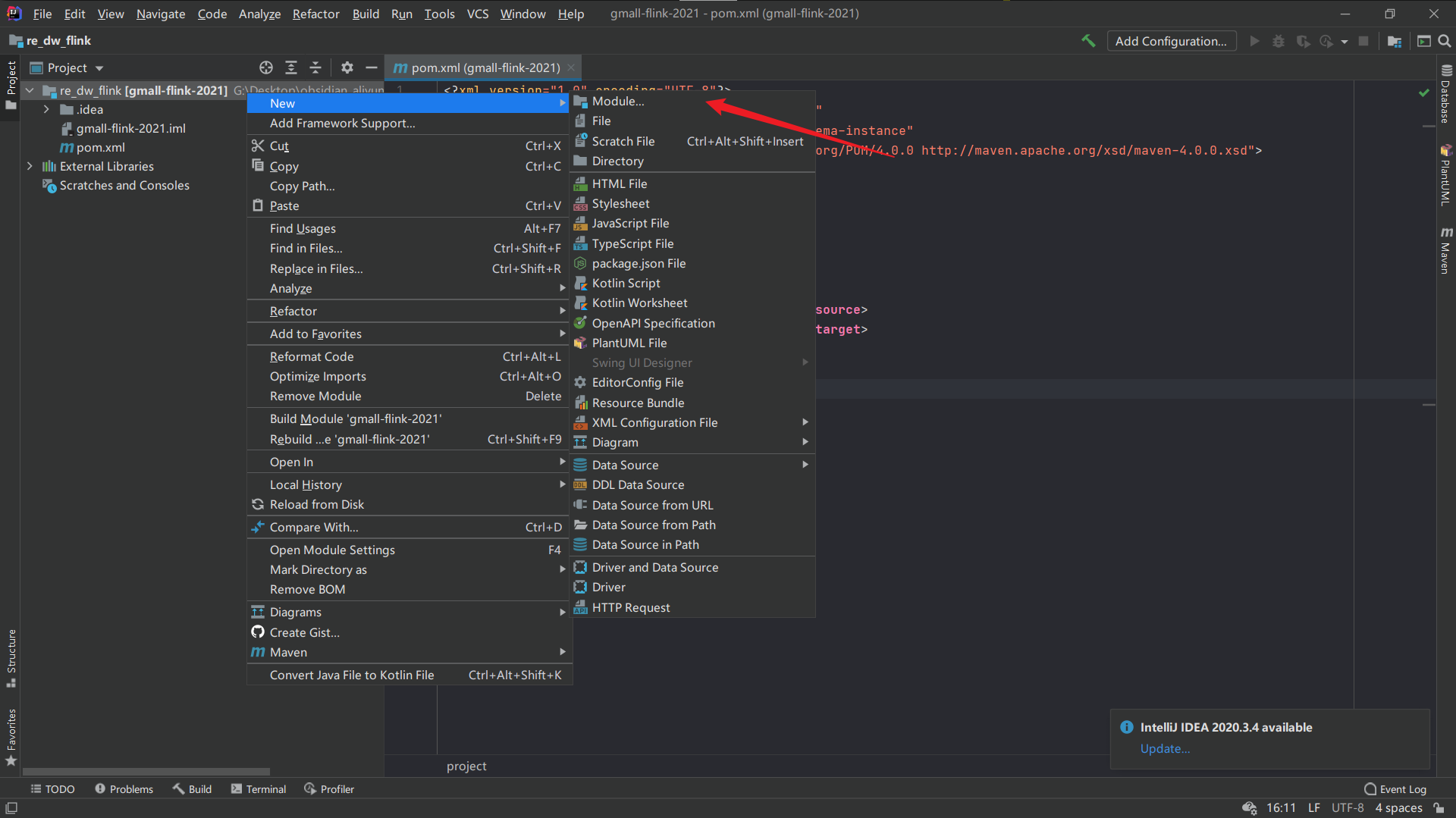Select Scratch File entry

[692, 141]
